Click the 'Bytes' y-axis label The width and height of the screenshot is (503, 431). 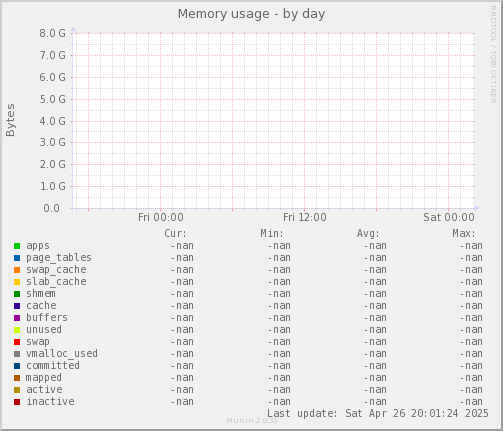pyautogui.click(x=10, y=120)
